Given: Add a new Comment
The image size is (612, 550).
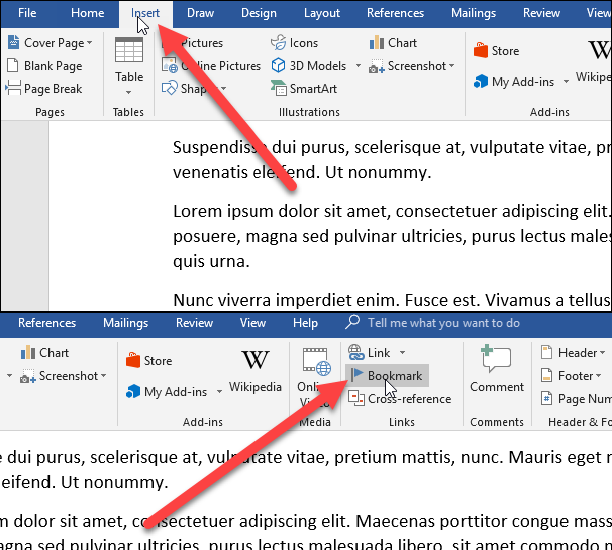Looking at the screenshot, I should 496,369.
